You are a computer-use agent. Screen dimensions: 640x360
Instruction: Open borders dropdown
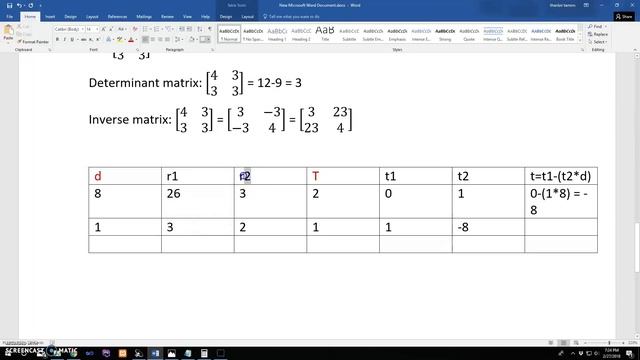(210, 40)
